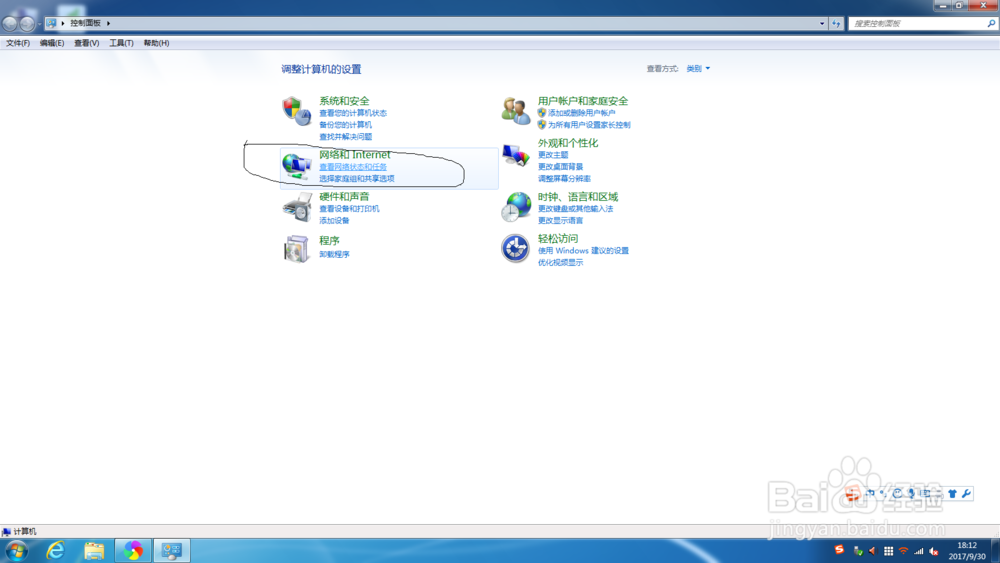Open the 网络和 Internet heading link

pos(355,154)
